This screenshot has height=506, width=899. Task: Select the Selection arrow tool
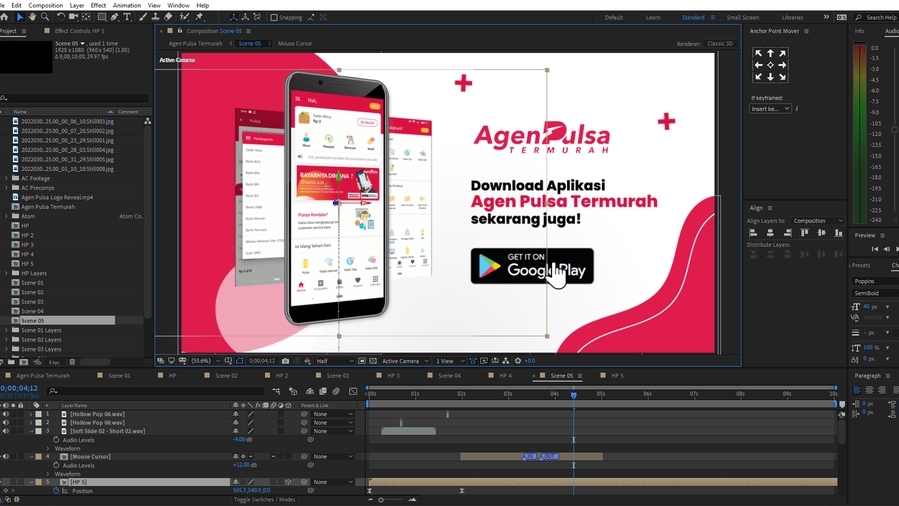pos(19,17)
